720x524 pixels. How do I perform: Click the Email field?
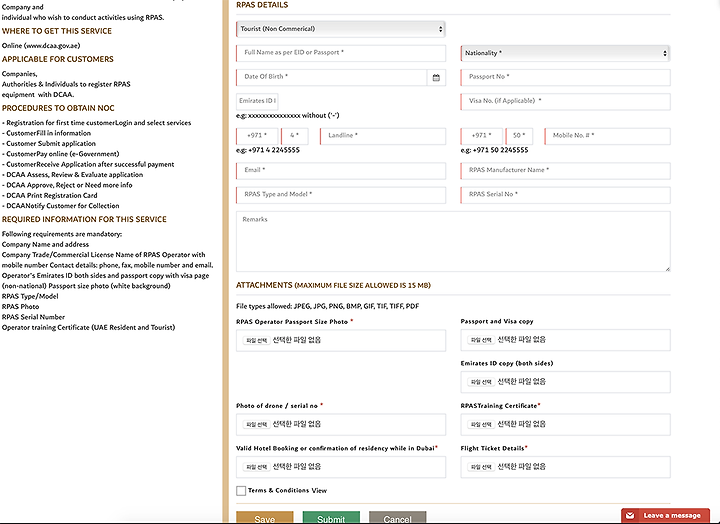pos(341,171)
